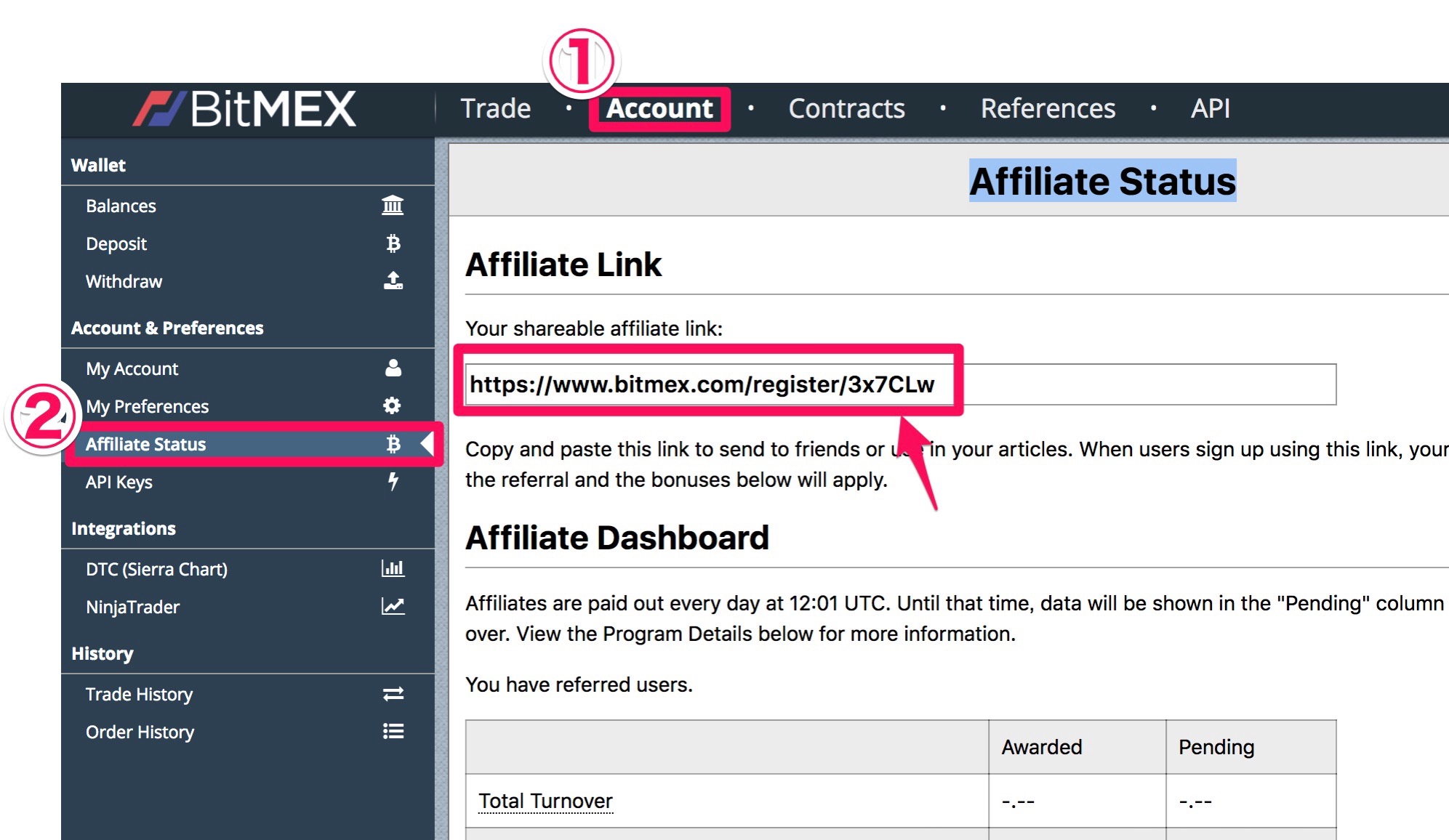This screenshot has width=1449, height=840.
Task: Click the bitcoin icon next to Deposit
Action: click(x=393, y=243)
